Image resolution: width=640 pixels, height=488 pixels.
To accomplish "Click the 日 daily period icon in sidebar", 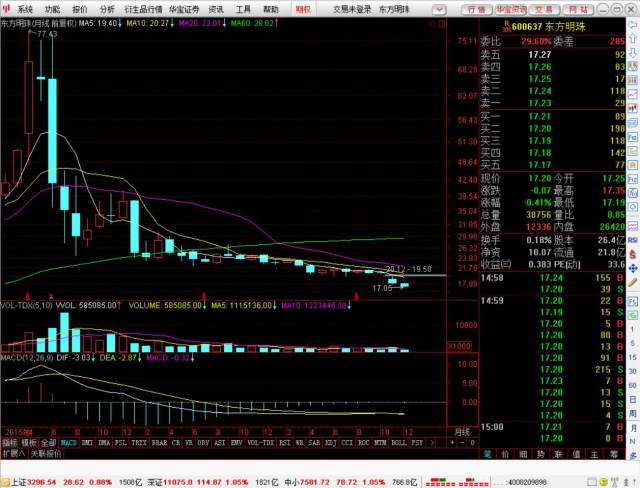I will point(633,399).
